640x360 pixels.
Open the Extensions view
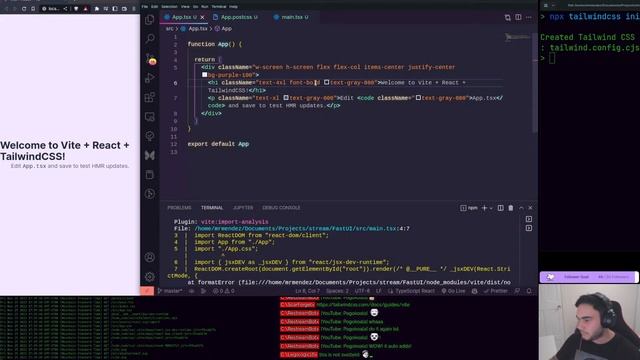pos(150,97)
